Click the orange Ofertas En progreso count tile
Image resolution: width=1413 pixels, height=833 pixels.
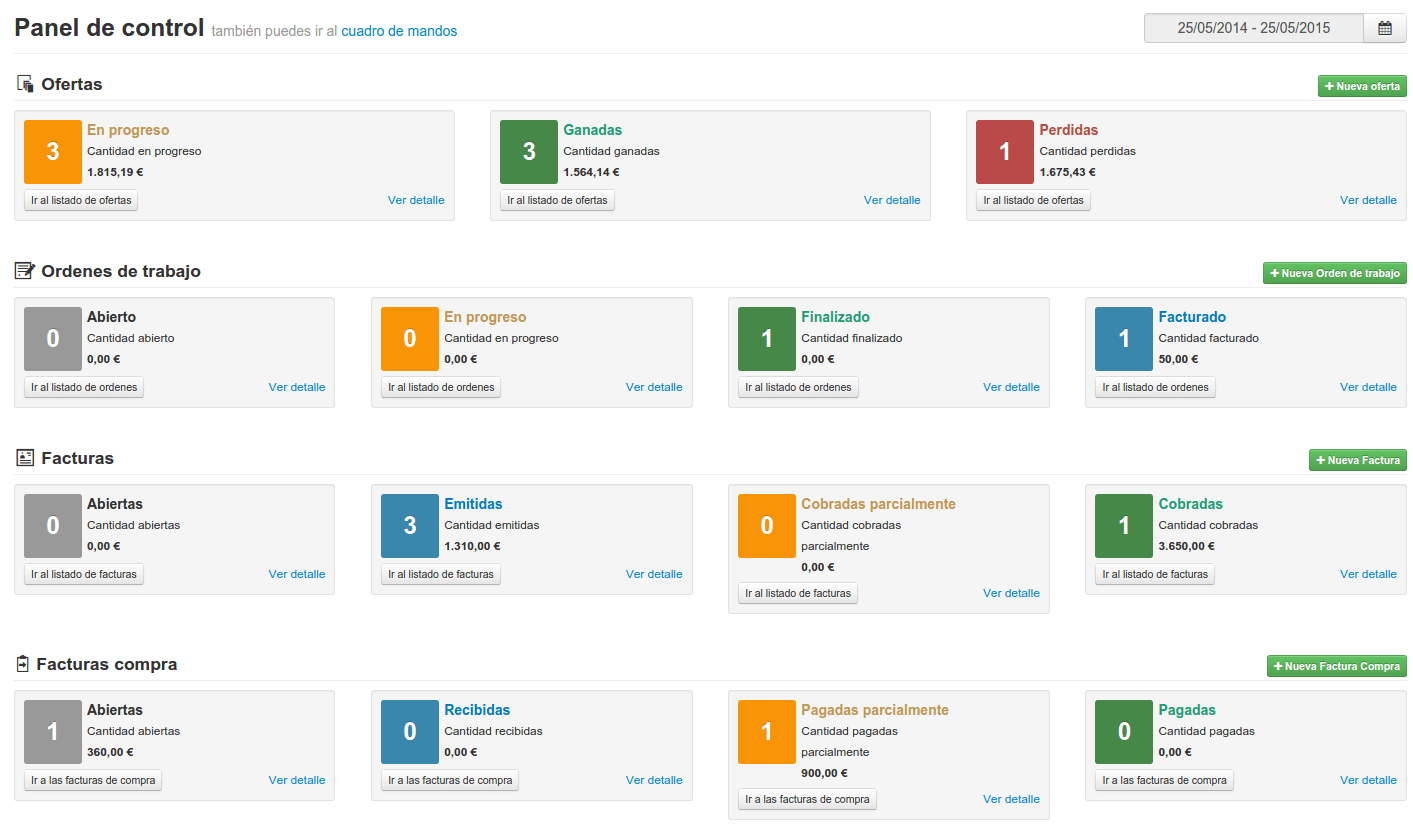coord(53,152)
